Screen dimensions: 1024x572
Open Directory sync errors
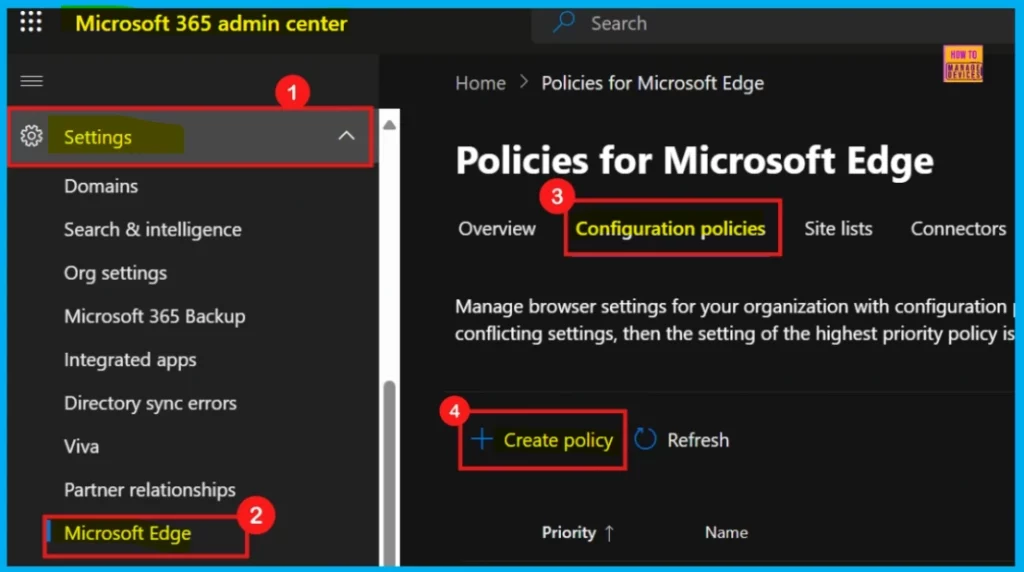pos(150,404)
